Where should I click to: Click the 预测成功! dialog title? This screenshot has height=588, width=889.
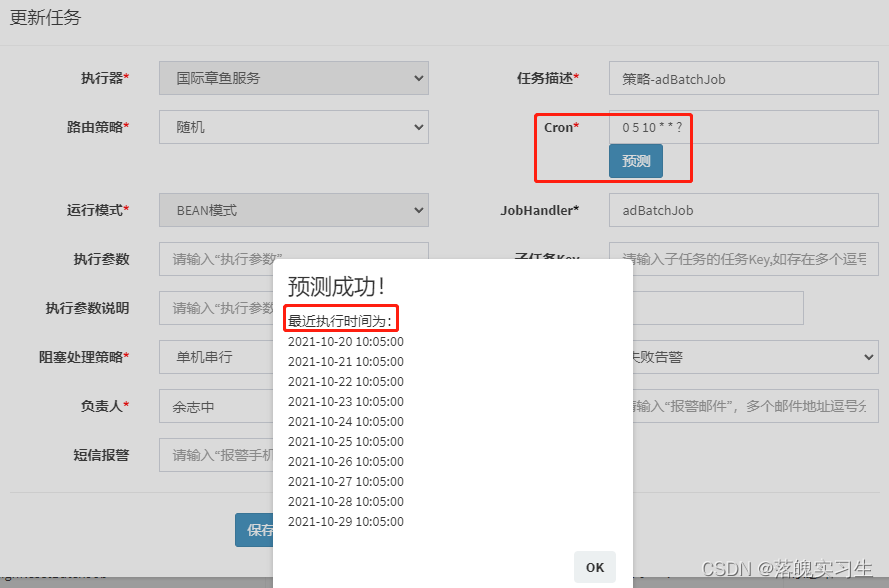337,287
